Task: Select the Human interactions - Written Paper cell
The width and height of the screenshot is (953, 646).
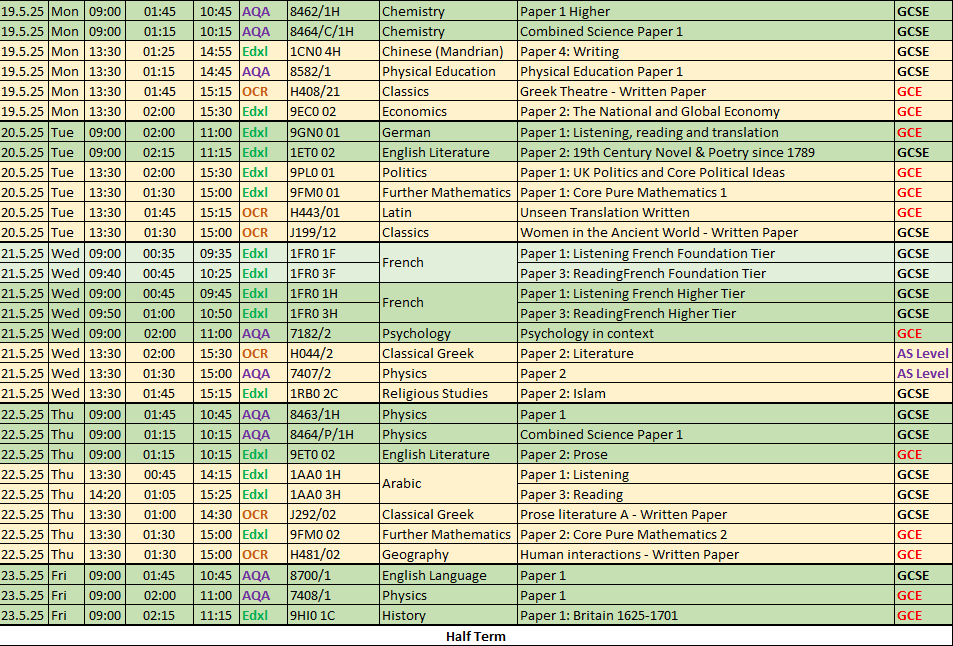Action: click(x=705, y=554)
